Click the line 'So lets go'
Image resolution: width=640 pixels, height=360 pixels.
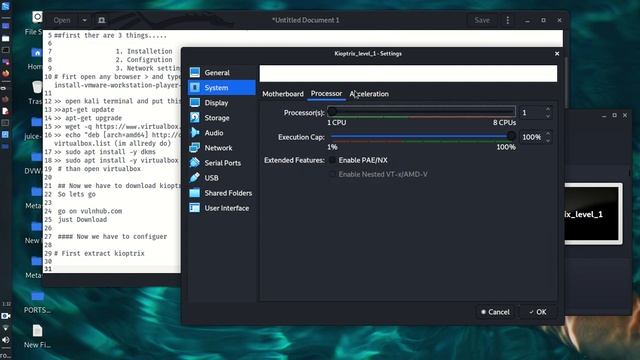tap(76, 194)
